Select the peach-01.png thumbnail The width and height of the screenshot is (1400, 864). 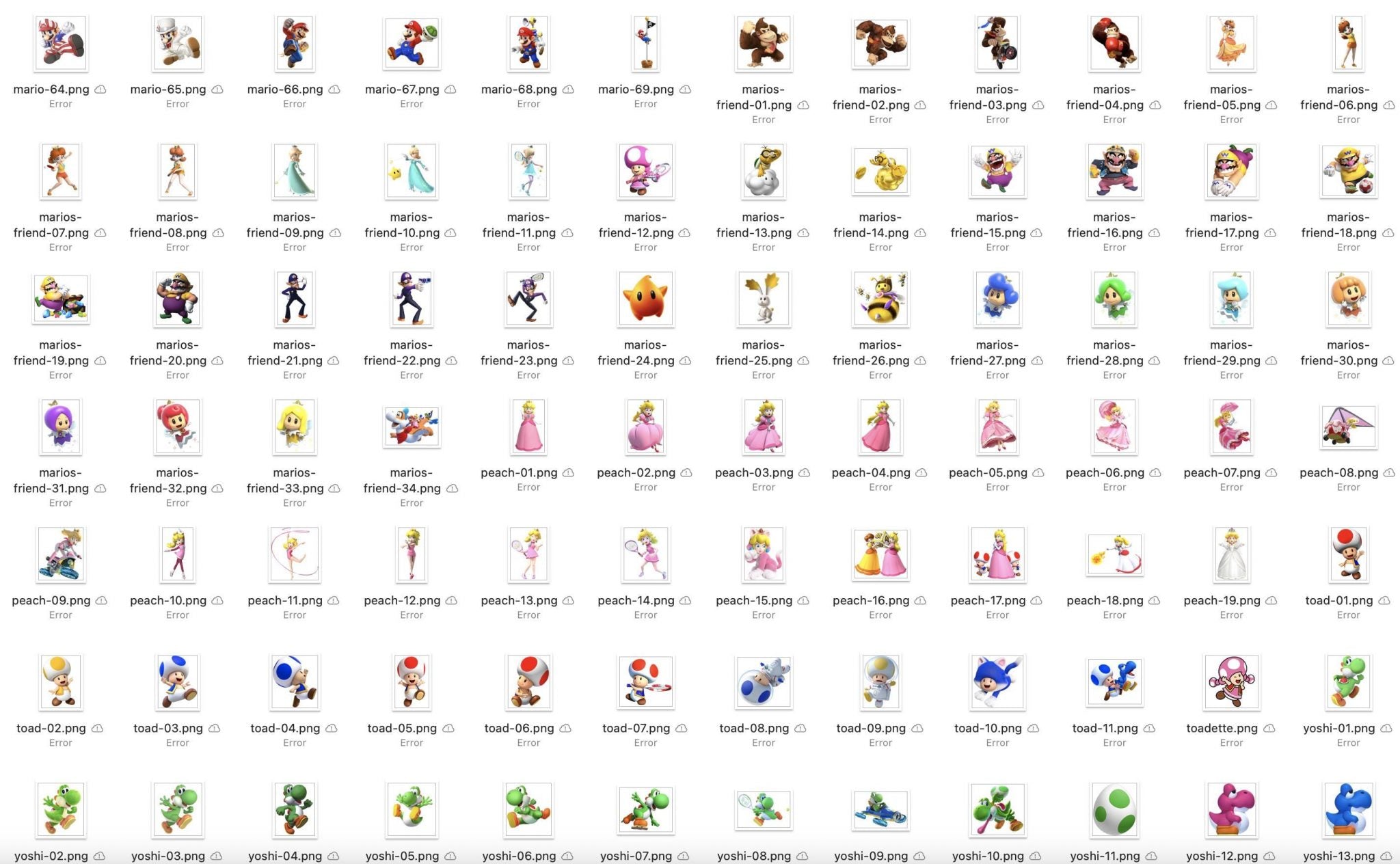coord(528,427)
